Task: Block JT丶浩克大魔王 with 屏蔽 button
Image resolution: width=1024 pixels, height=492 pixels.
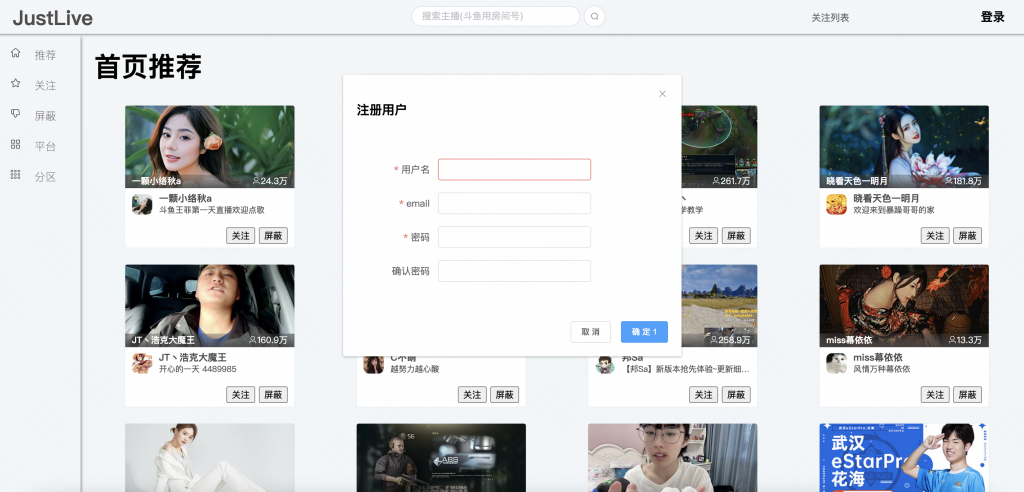Action: [273, 395]
